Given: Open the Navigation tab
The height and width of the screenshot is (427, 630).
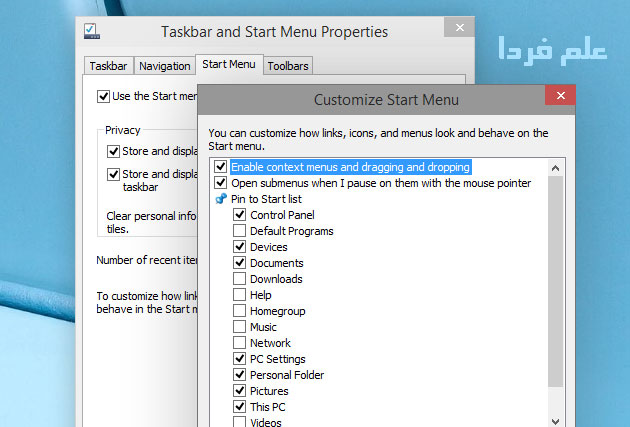Looking at the screenshot, I should (x=165, y=66).
